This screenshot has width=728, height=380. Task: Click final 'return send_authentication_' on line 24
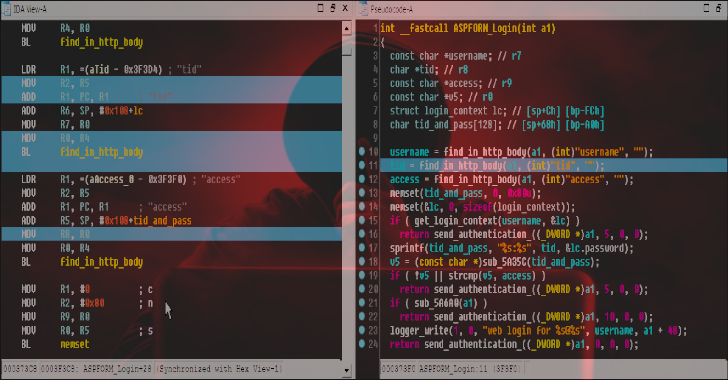[514, 344]
